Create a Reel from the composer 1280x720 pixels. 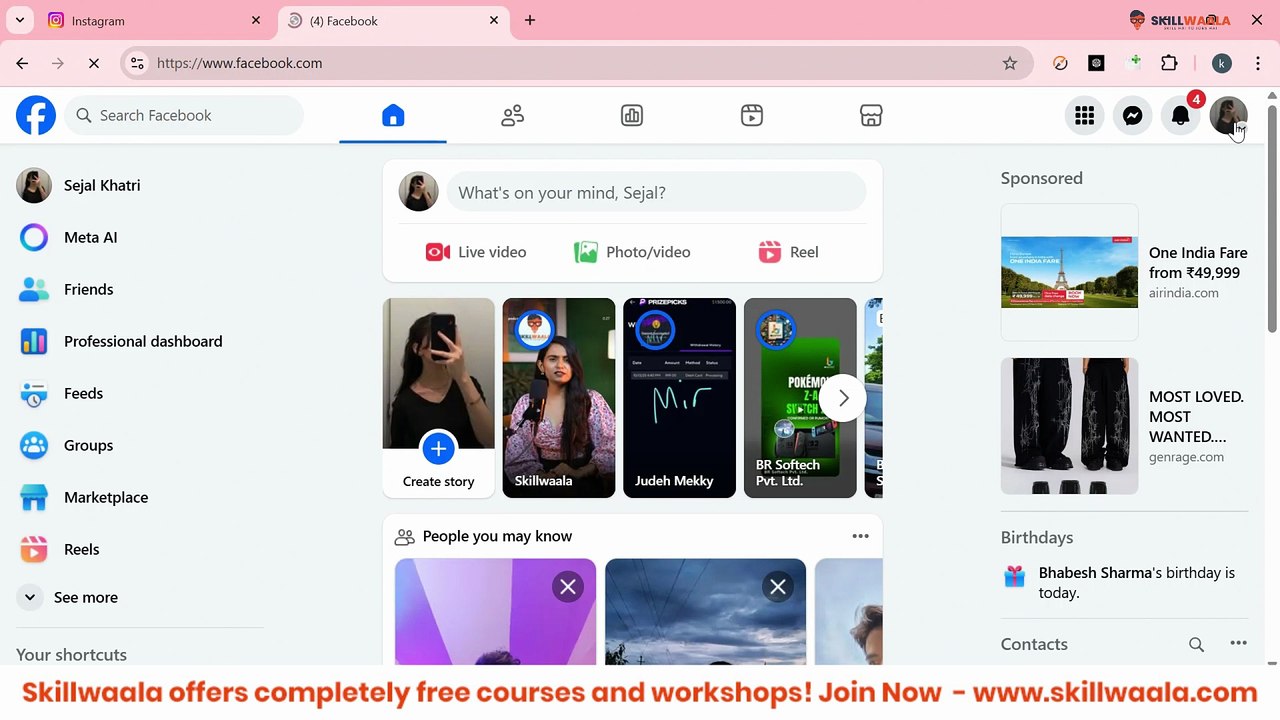coord(789,252)
